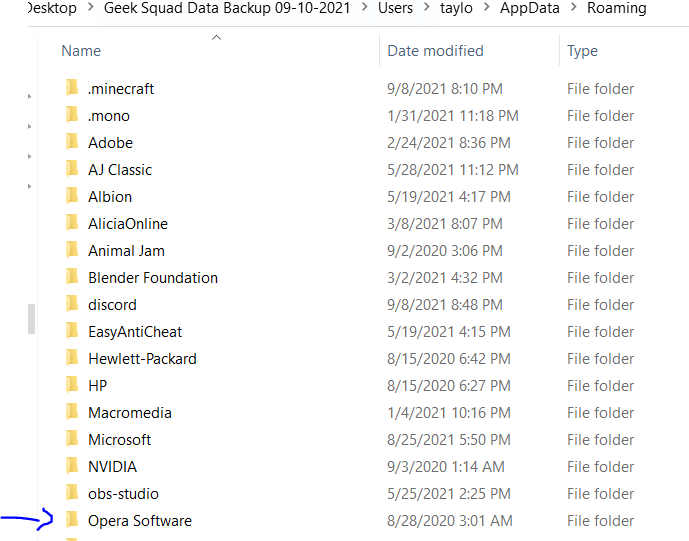Select the NVIDIA folder icon
Image resolution: width=689 pixels, height=541 pixels.
[x=72, y=466]
